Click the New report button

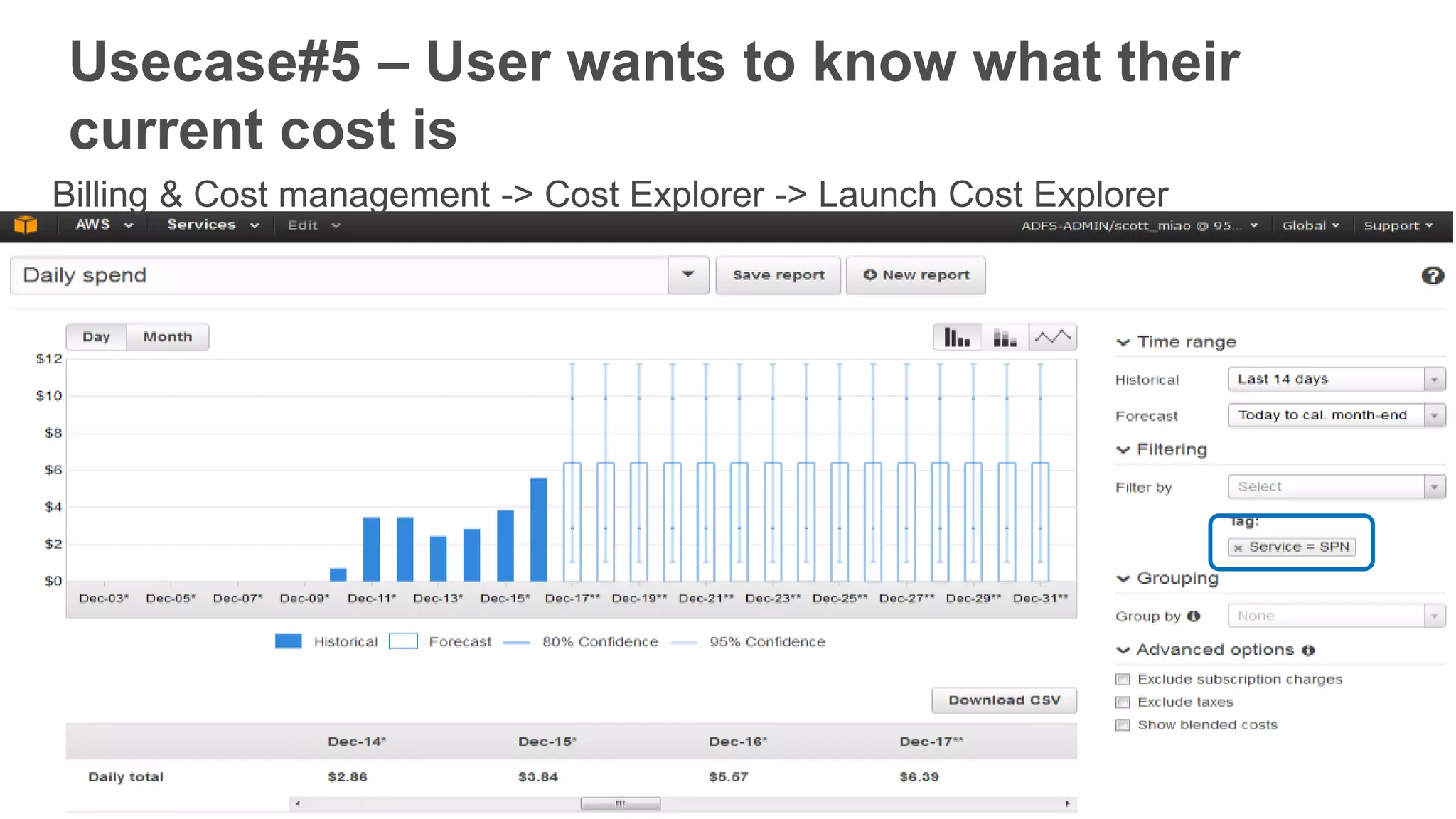click(916, 275)
